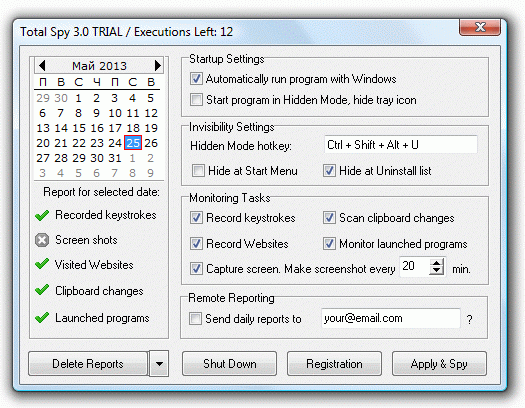
Task: Click the gray X icon beside Screen shots
Action: [42, 240]
